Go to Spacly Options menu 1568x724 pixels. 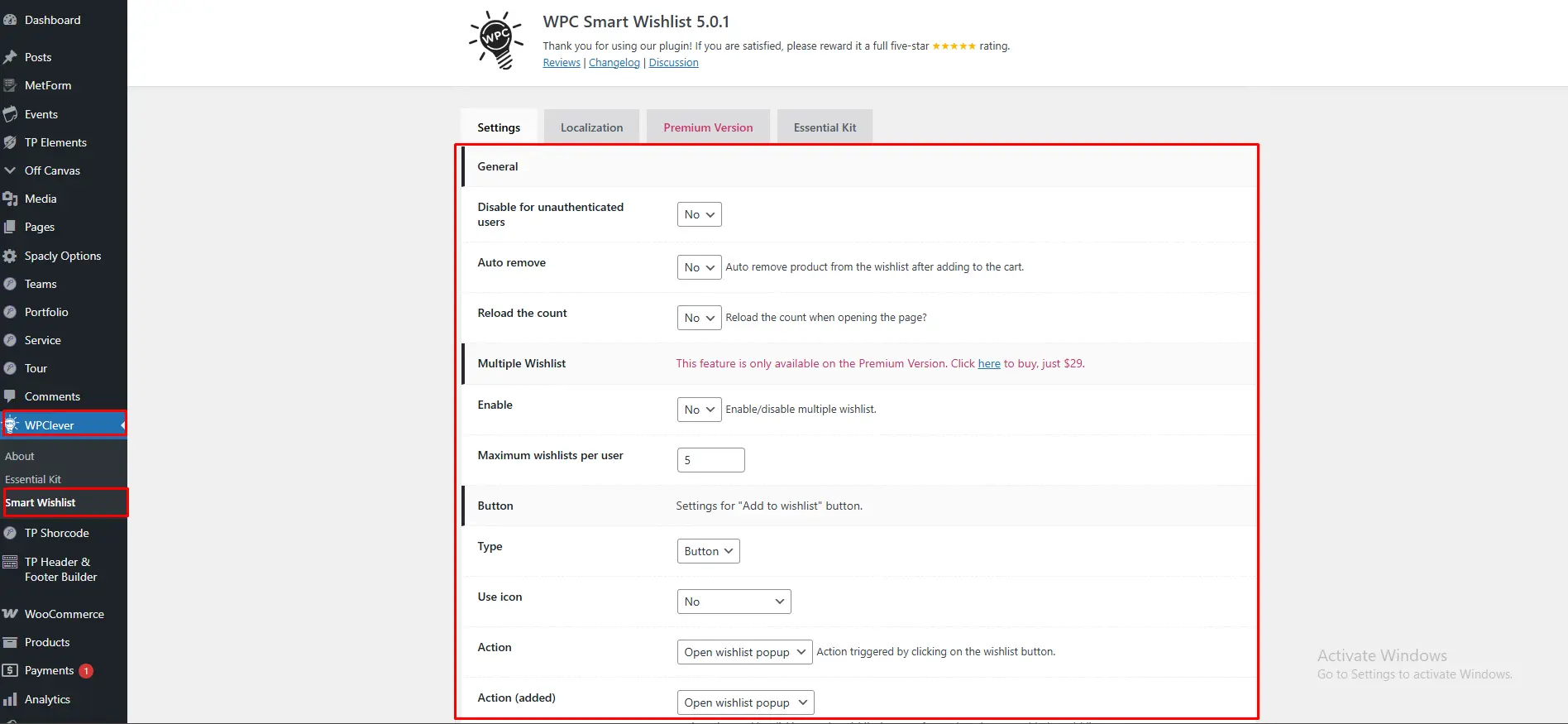pyautogui.click(x=64, y=256)
